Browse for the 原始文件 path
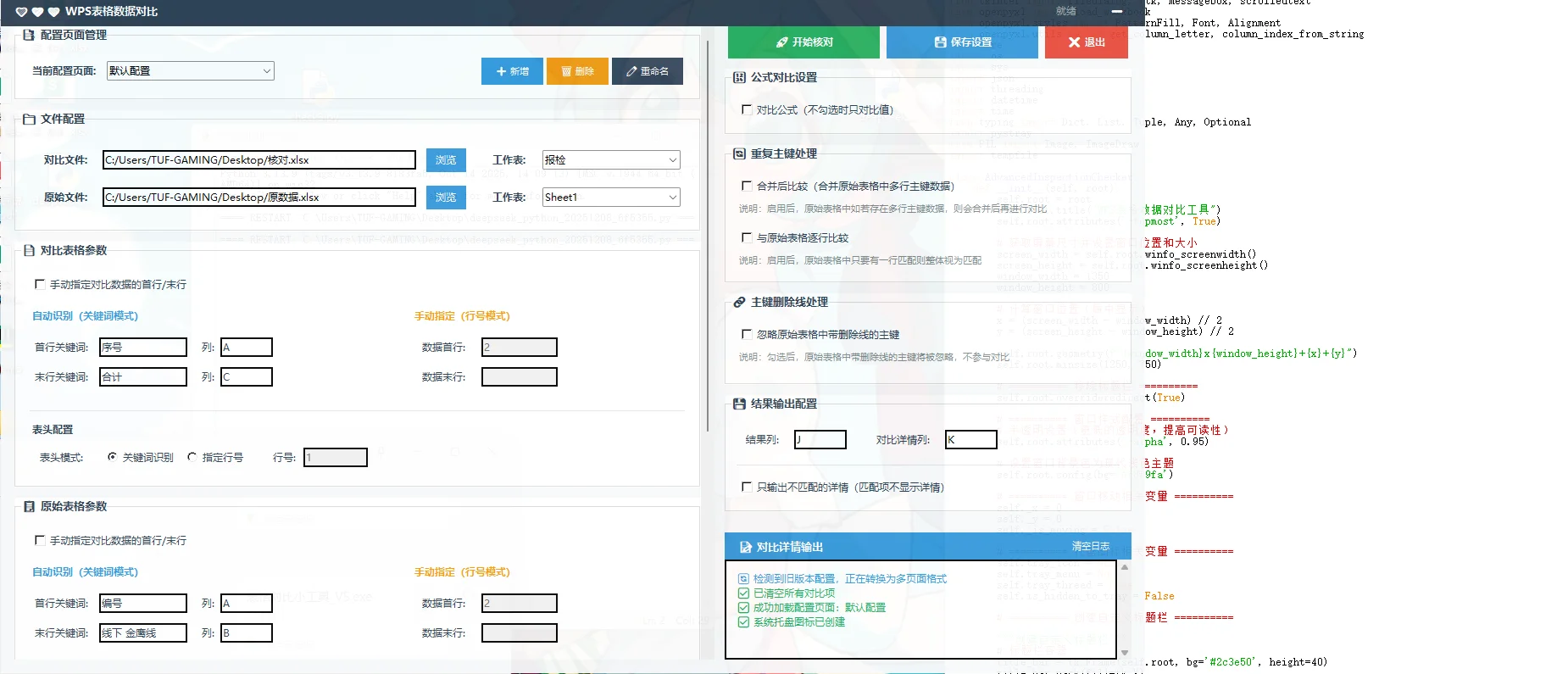The image size is (1568, 674). coord(446,198)
